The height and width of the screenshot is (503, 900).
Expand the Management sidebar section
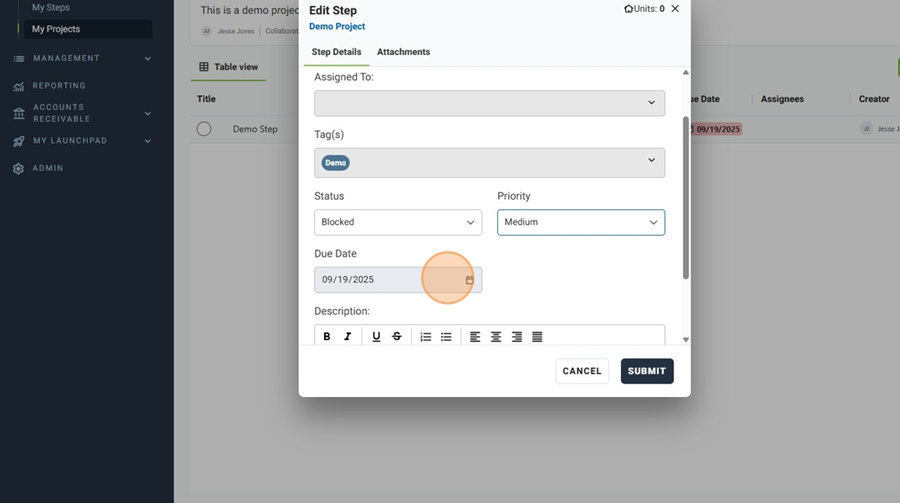(148, 59)
